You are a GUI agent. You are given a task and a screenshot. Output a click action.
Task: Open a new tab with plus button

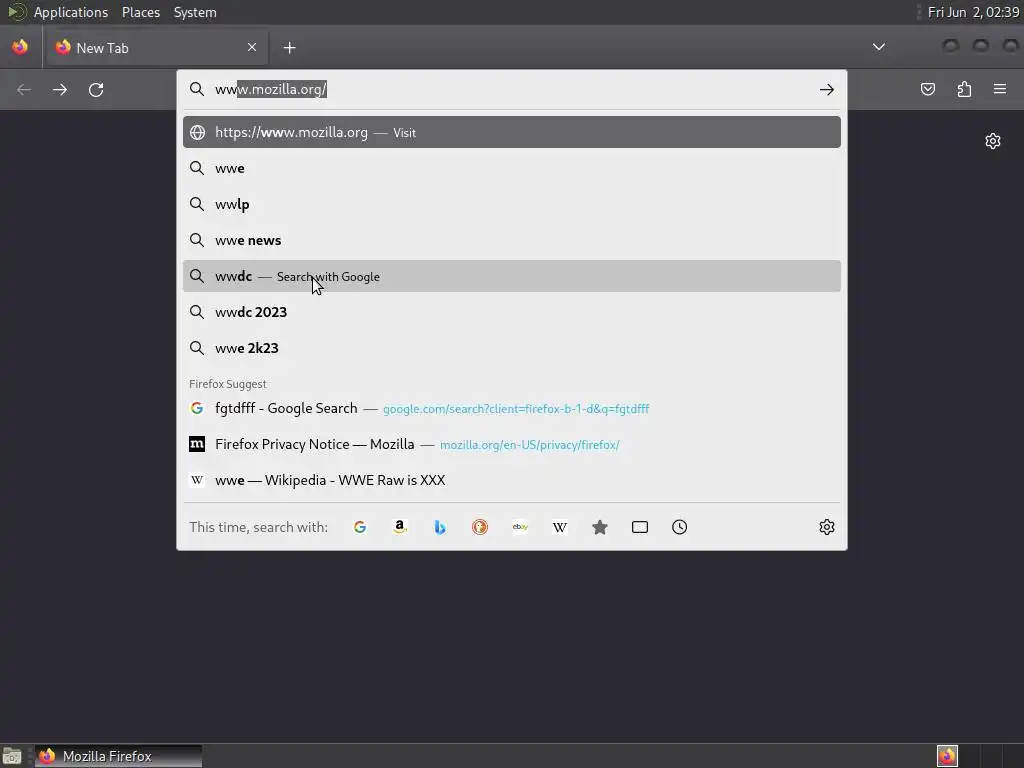(289, 48)
